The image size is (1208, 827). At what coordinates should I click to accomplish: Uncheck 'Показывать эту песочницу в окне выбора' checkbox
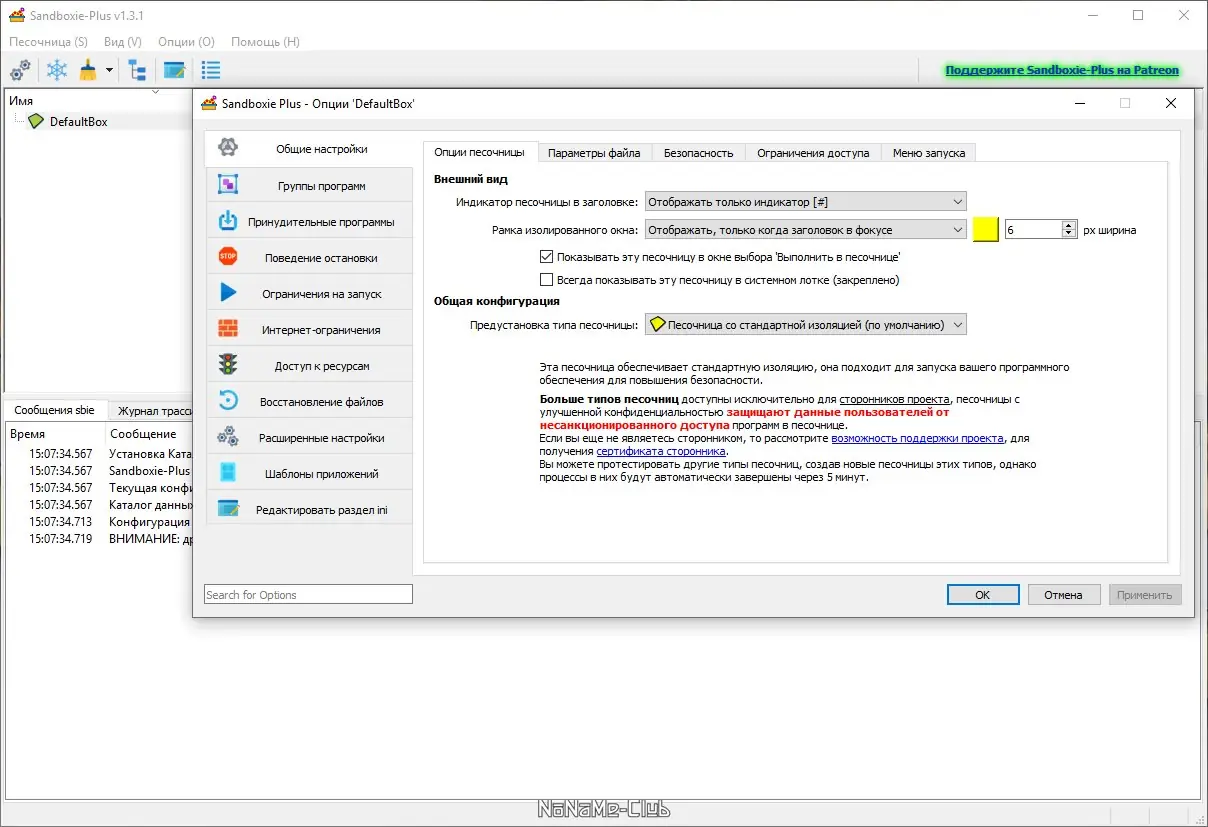(546, 256)
